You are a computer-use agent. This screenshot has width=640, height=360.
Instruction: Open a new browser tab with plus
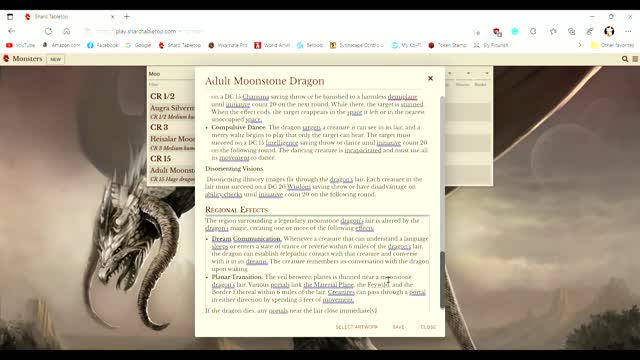coord(127,17)
